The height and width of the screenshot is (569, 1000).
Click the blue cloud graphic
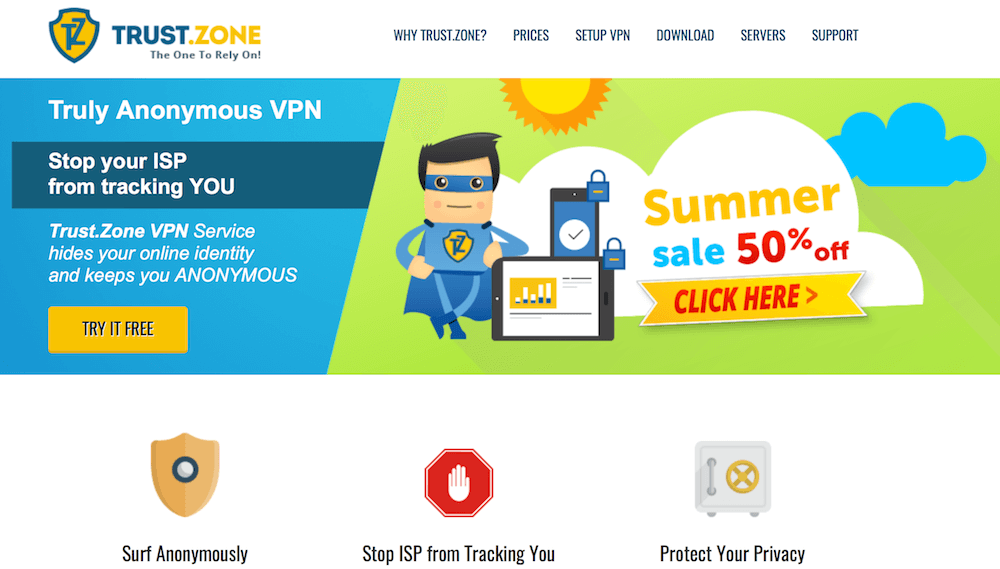coord(906,147)
